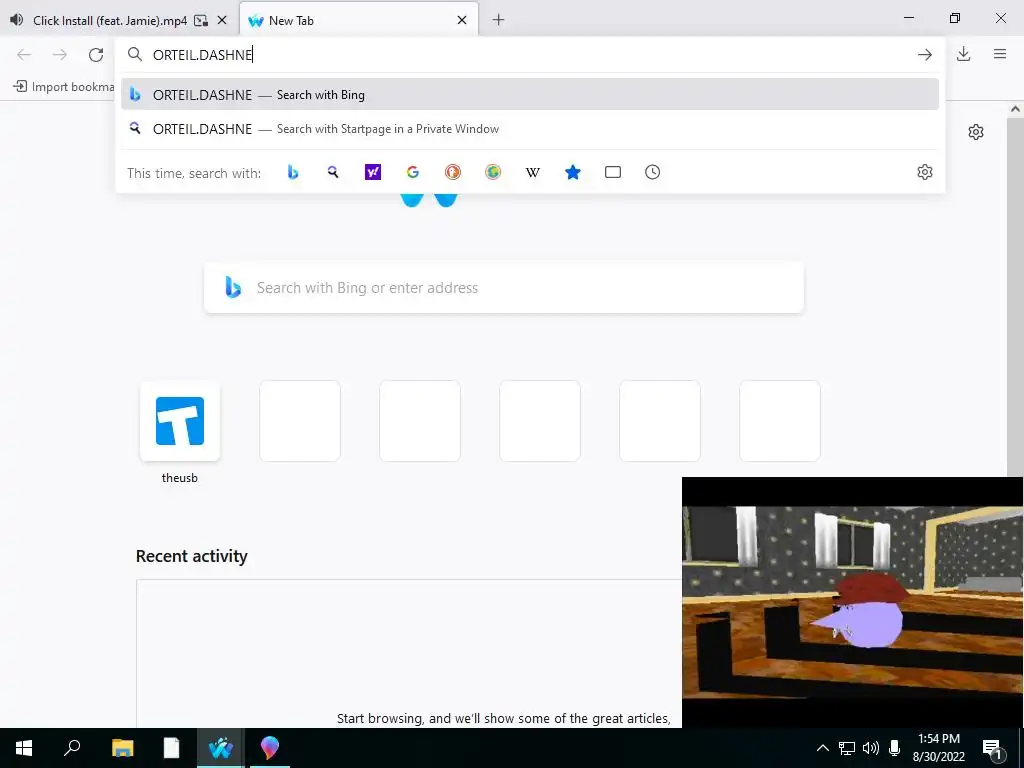Search this time with Startpage icon
Viewport: 1024px width, 768px height.
pyautogui.click(x=333, y=172)
